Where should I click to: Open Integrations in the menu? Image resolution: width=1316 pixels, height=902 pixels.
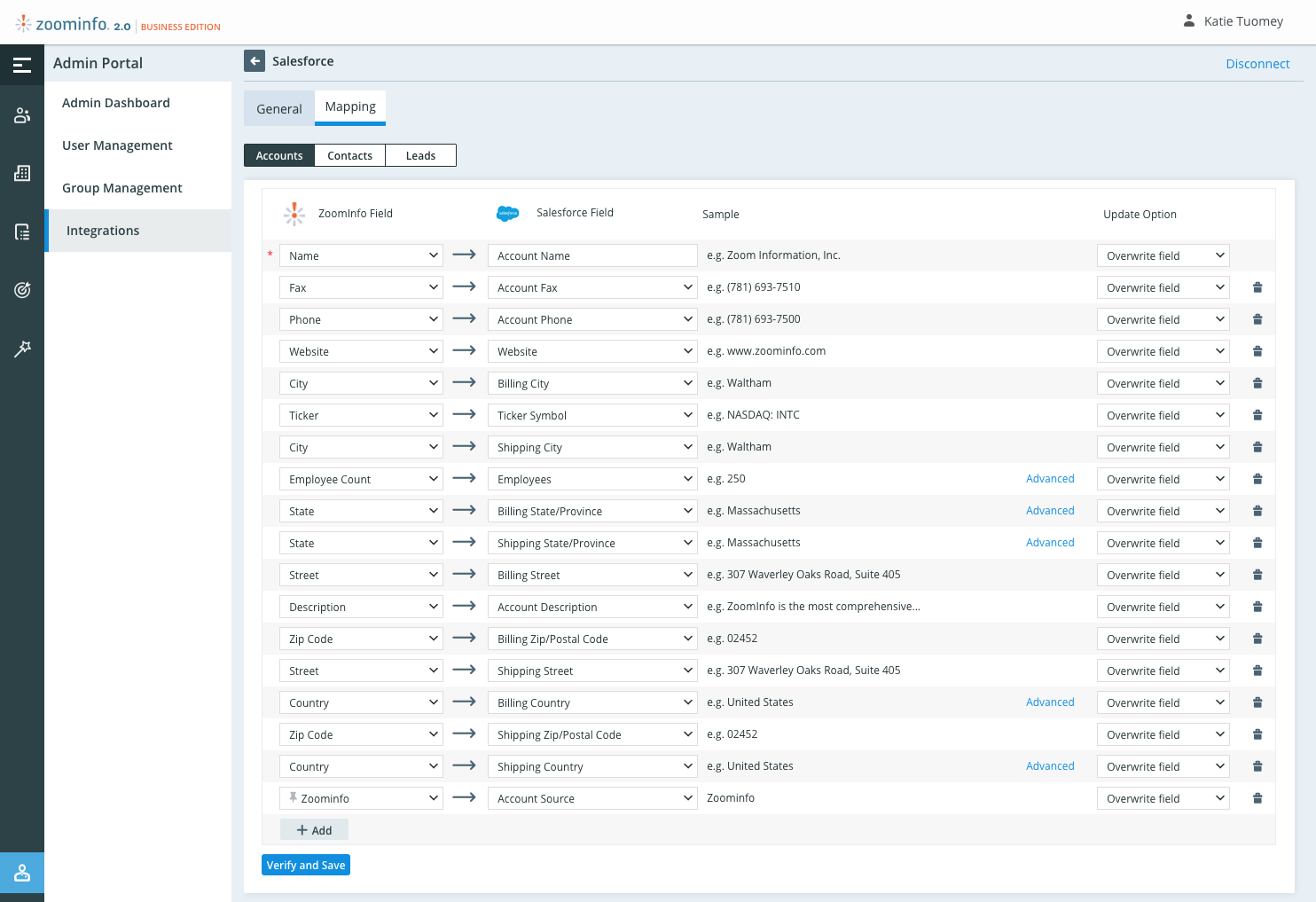[138, 231]
